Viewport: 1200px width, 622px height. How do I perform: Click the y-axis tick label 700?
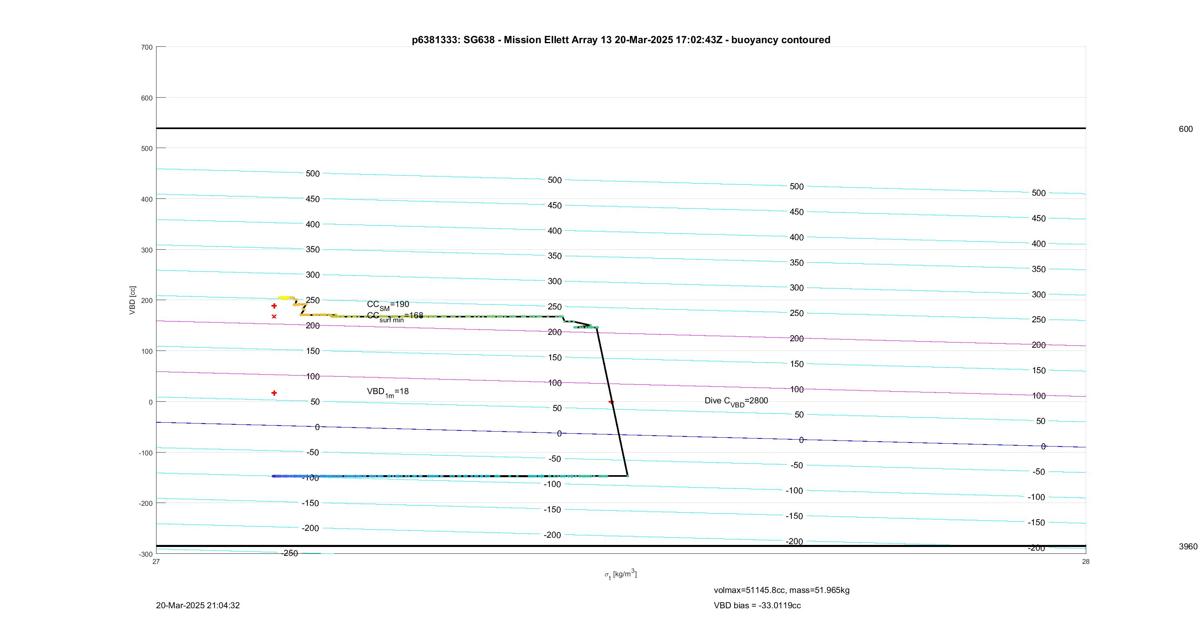[146, 47]
